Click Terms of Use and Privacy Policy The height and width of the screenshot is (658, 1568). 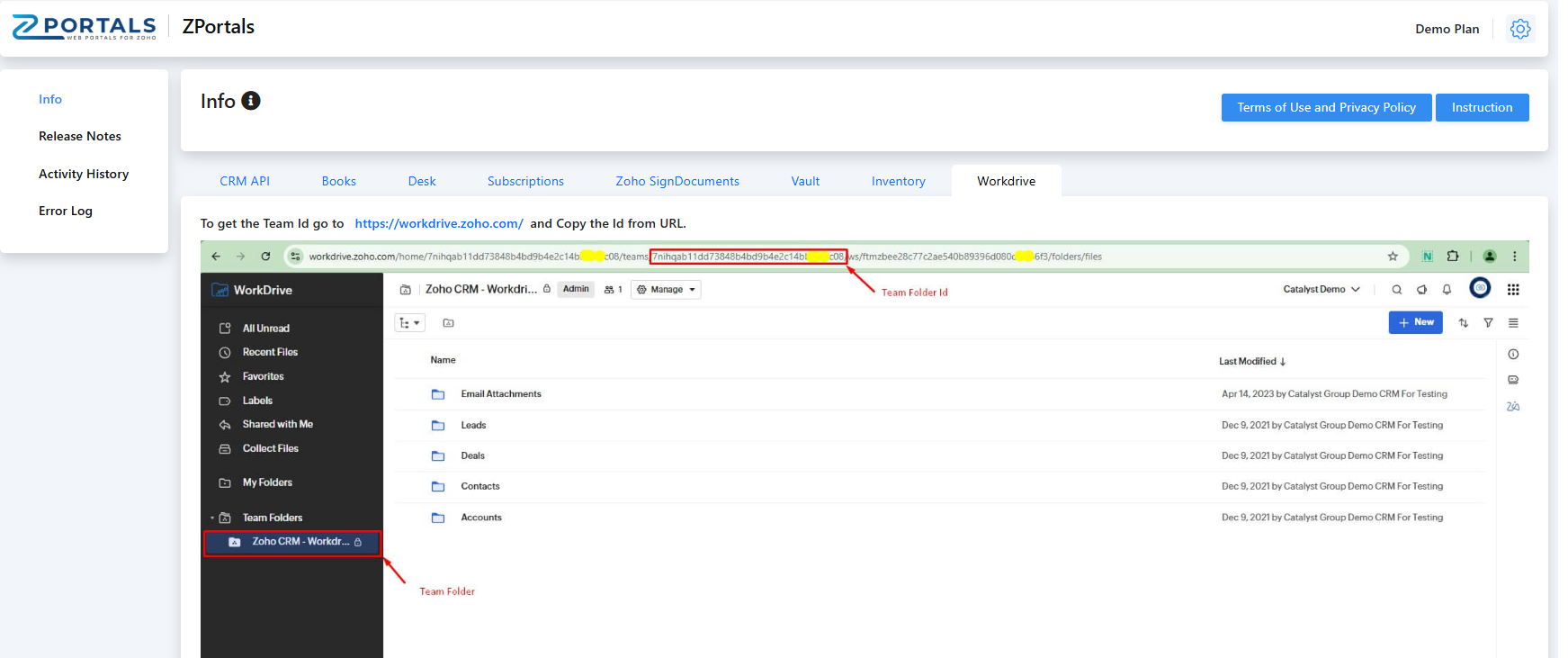pos(1325,107)
